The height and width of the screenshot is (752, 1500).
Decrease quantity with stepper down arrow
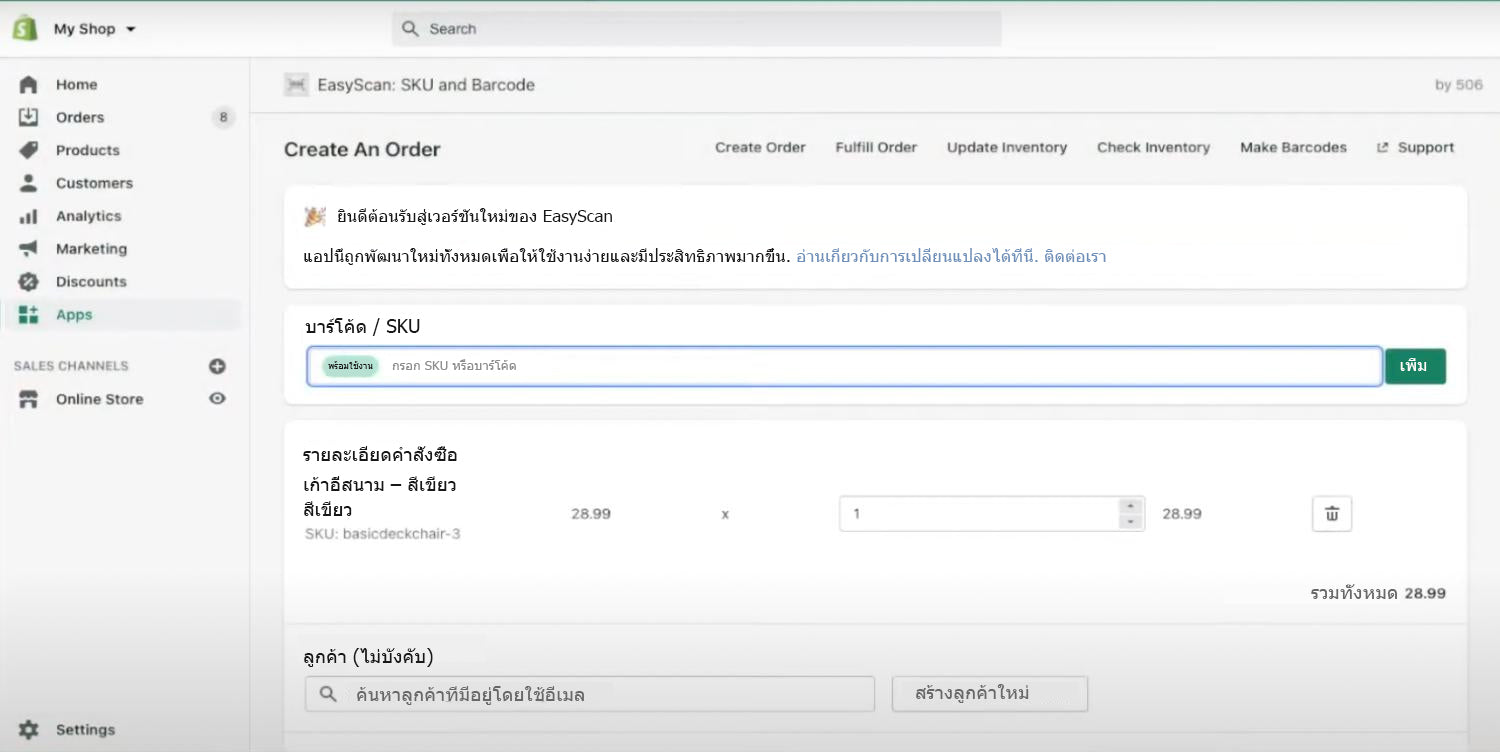pos(1130,522)
